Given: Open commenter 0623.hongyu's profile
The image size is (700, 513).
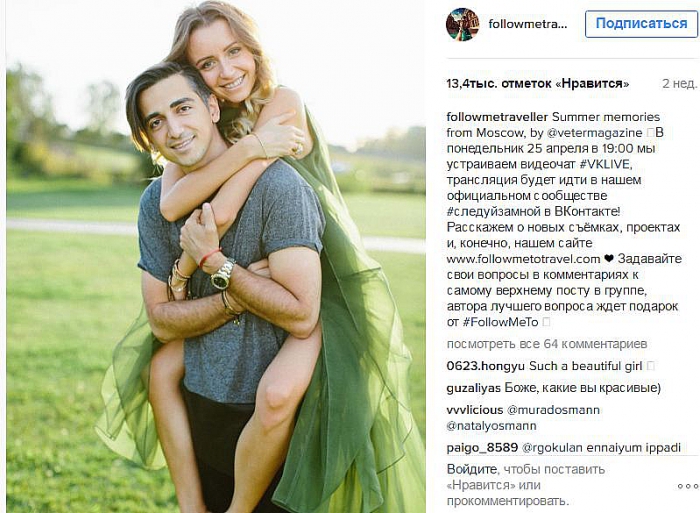Looking at the screenshot, I should tap(486, 367).
